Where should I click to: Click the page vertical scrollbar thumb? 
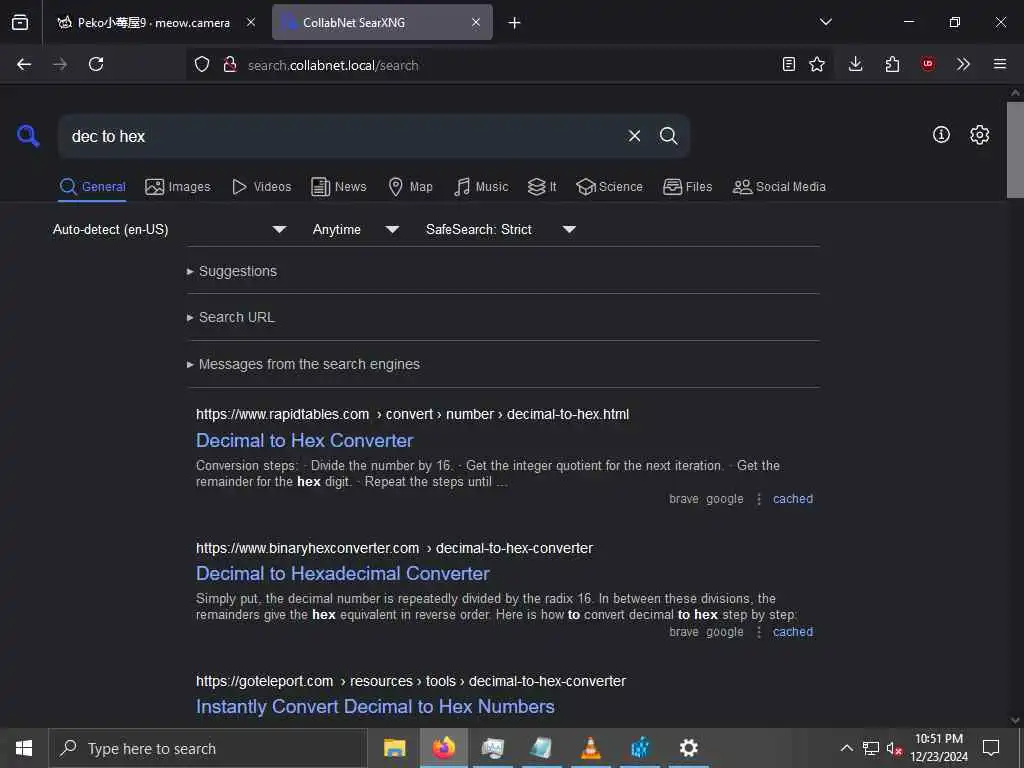(x=1015, y=150)
